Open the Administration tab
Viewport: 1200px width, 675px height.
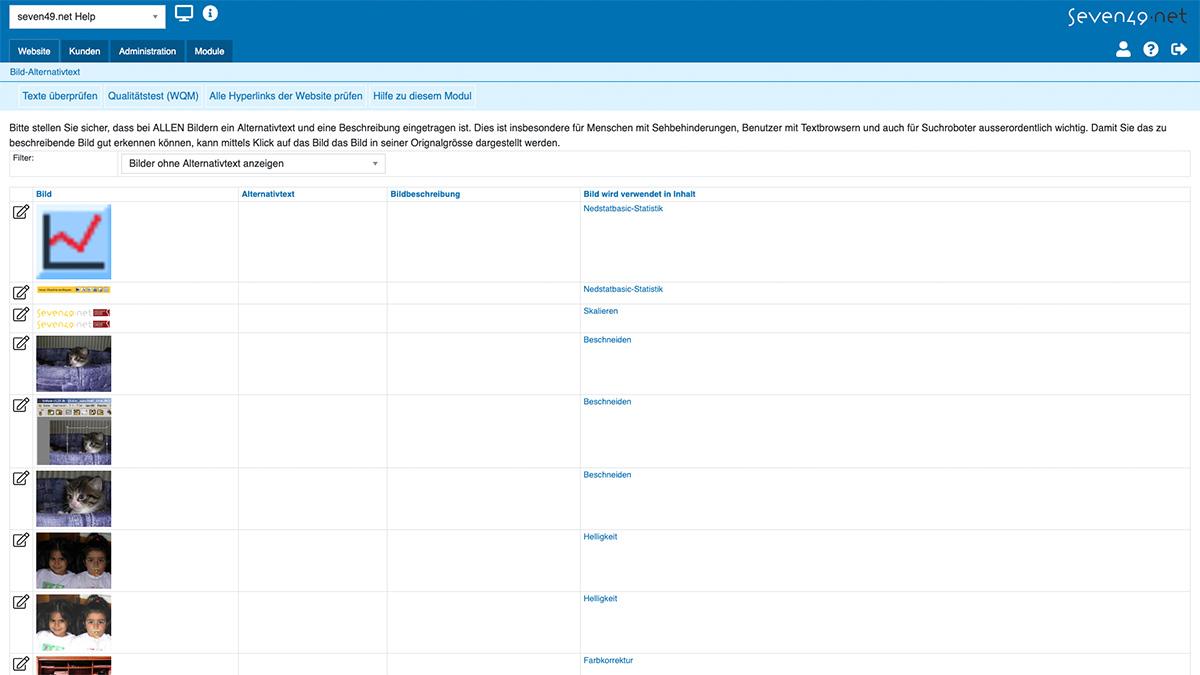147,51
